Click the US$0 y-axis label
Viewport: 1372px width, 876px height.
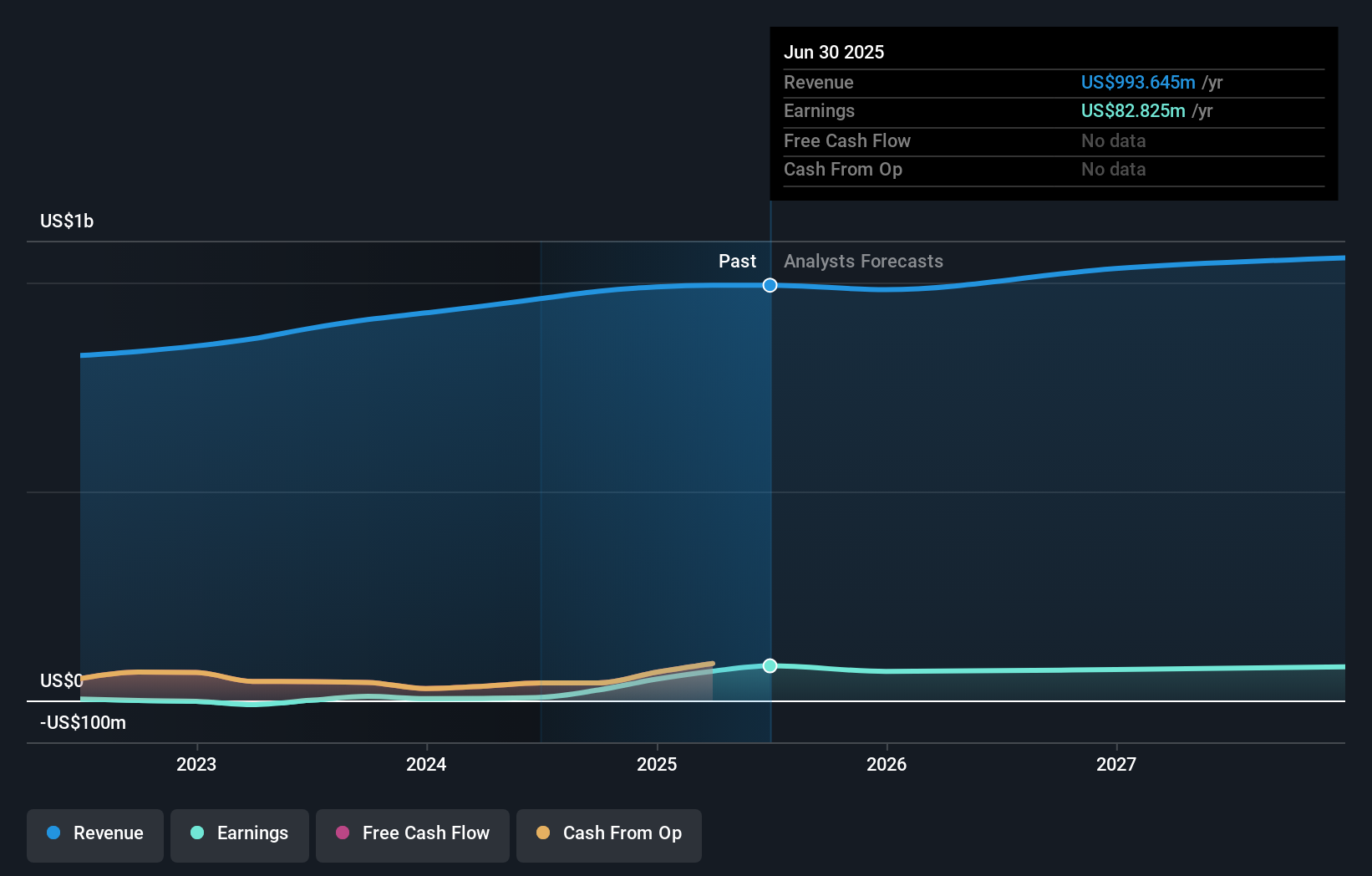click(x=62, y=680)
